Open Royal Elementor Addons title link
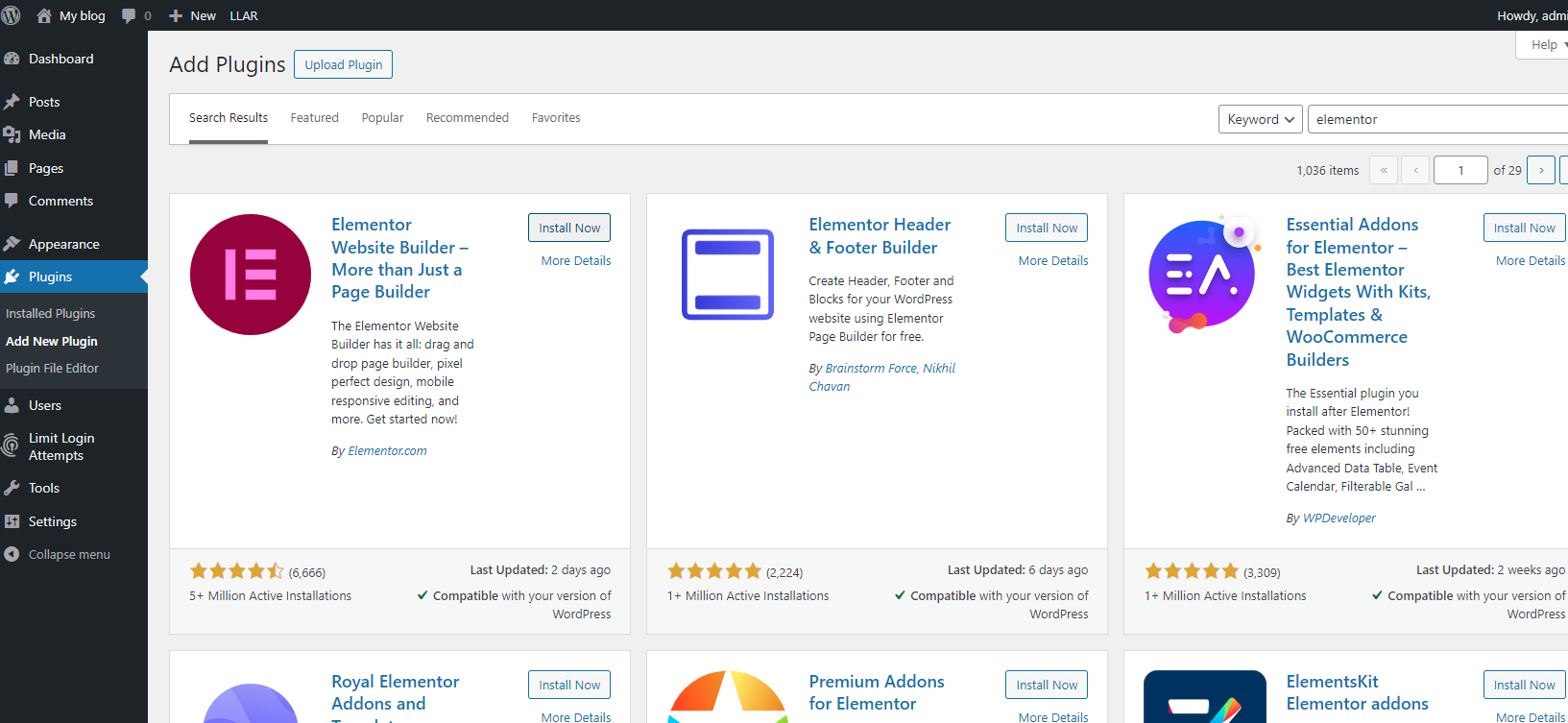The width and height of the screenshot is (1568, 723). click(x=396, y=698)
